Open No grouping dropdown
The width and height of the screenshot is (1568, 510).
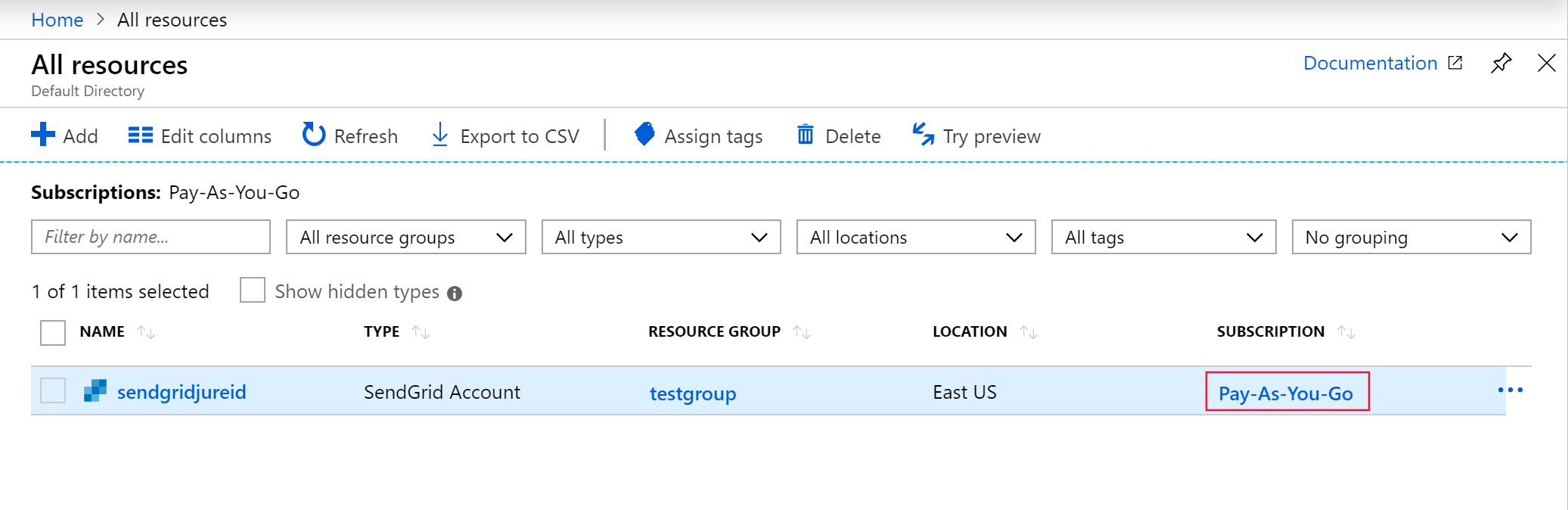1411,237
